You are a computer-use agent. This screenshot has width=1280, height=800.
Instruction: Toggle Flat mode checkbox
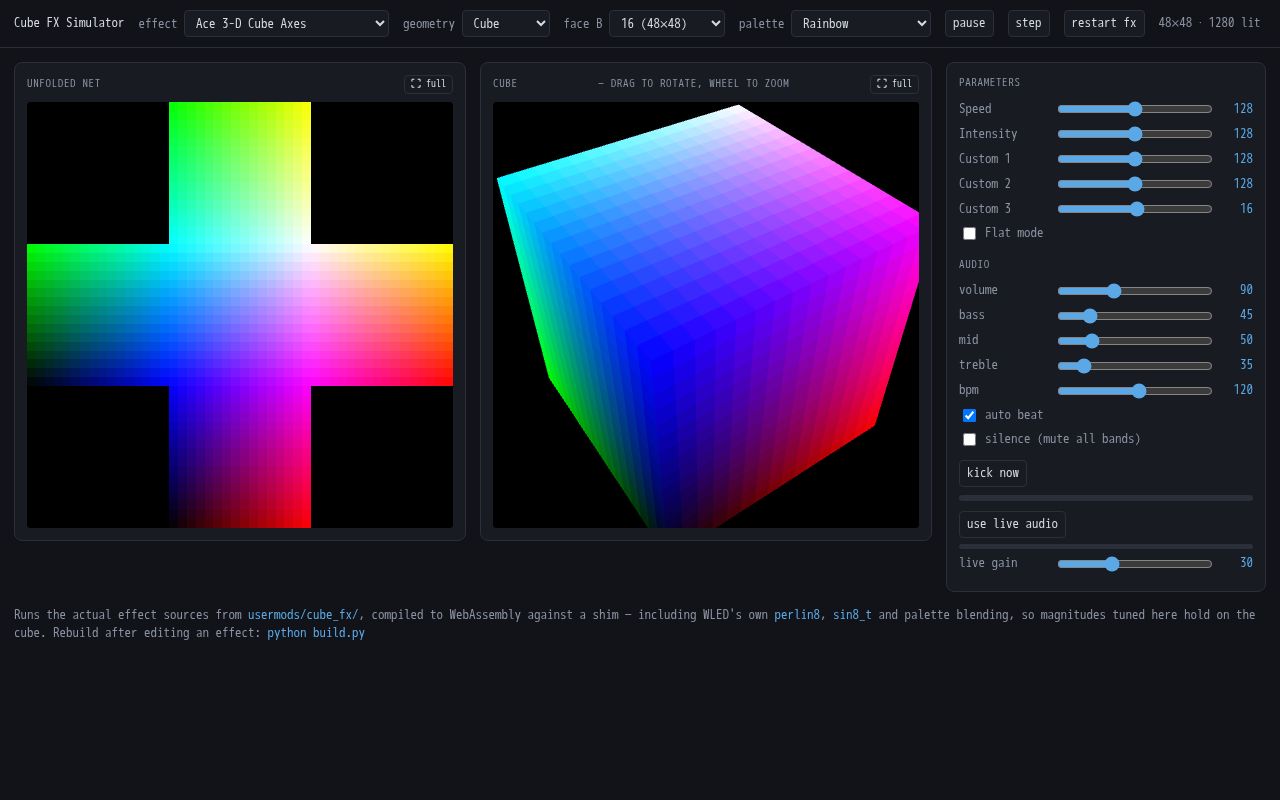tap(969, 233)
